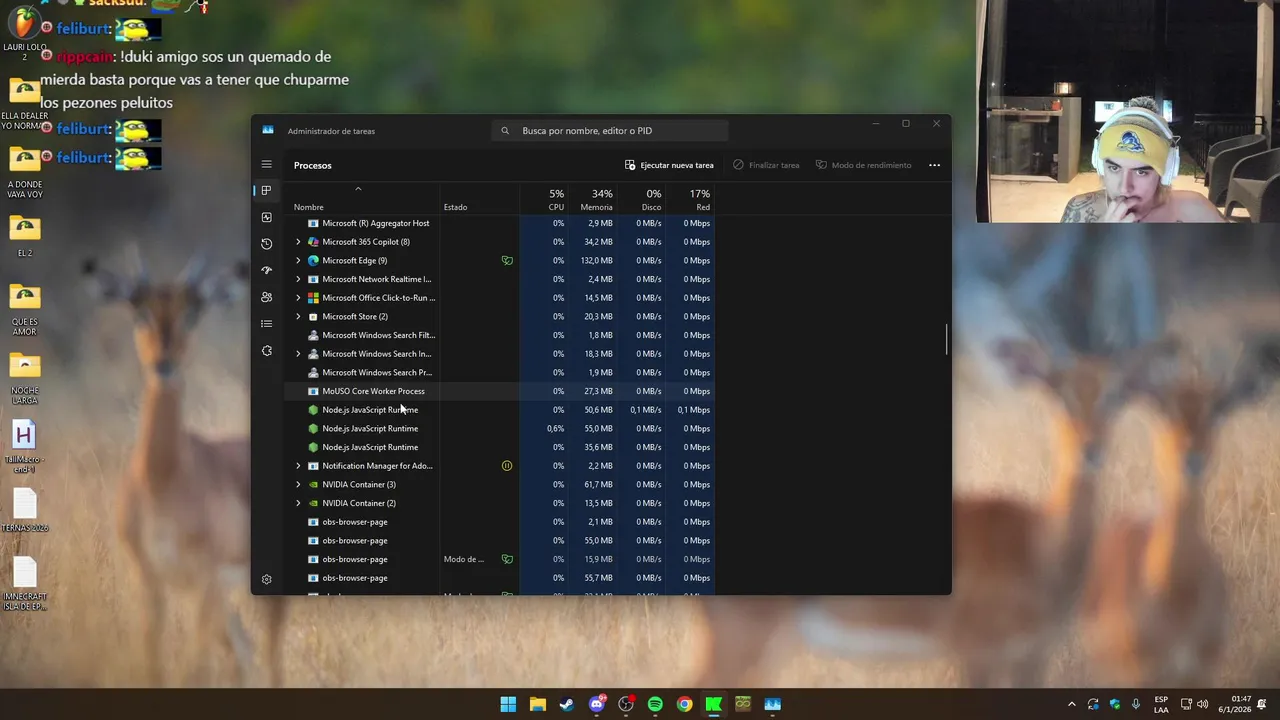The width and height of the screenshot is (1280, 720).
Task: Expand Notification Manager for Ado... process
Action: tap(297, 466)
